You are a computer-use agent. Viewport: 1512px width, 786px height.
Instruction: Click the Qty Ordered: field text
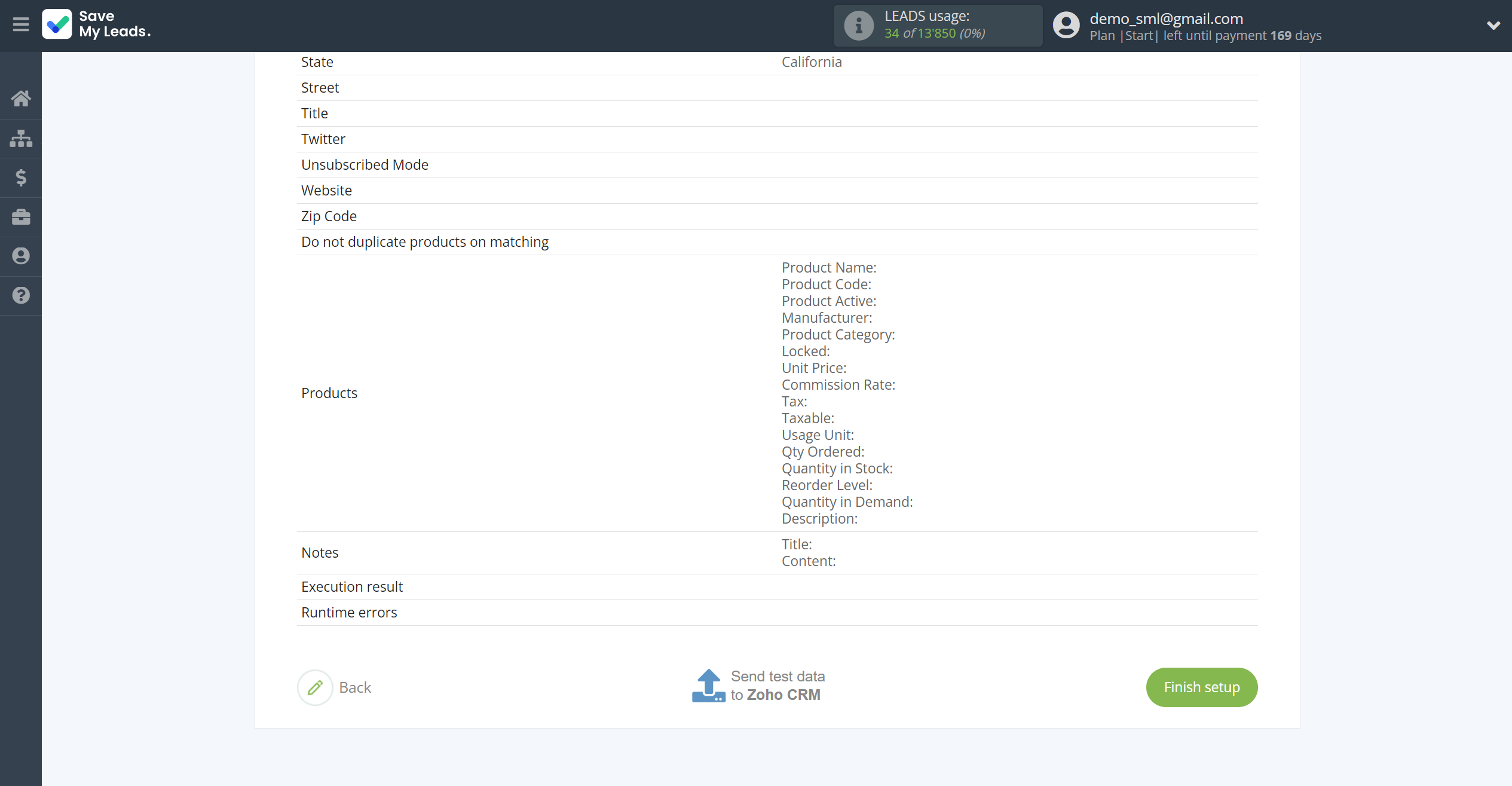823,452
